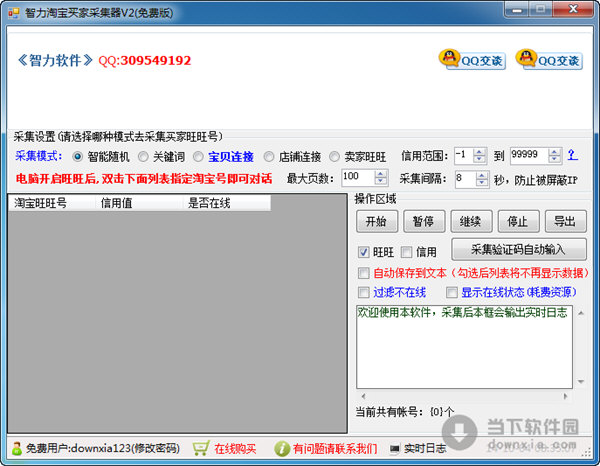
Task: Click the 开始 button
Action: [x=377, y=221]
